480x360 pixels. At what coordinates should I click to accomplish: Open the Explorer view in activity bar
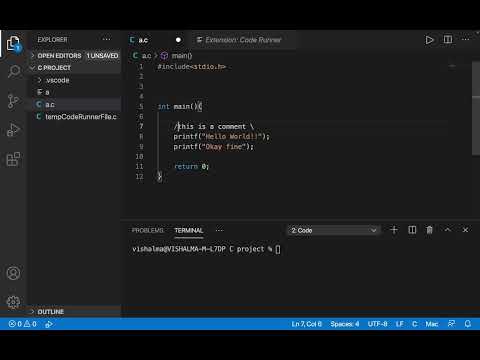(13, 43)
